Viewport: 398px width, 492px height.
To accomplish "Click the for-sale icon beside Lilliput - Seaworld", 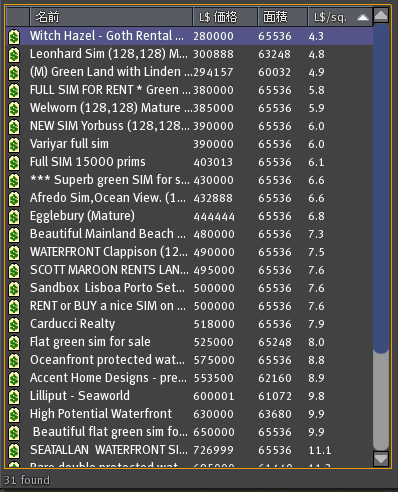I will (14, 396).
